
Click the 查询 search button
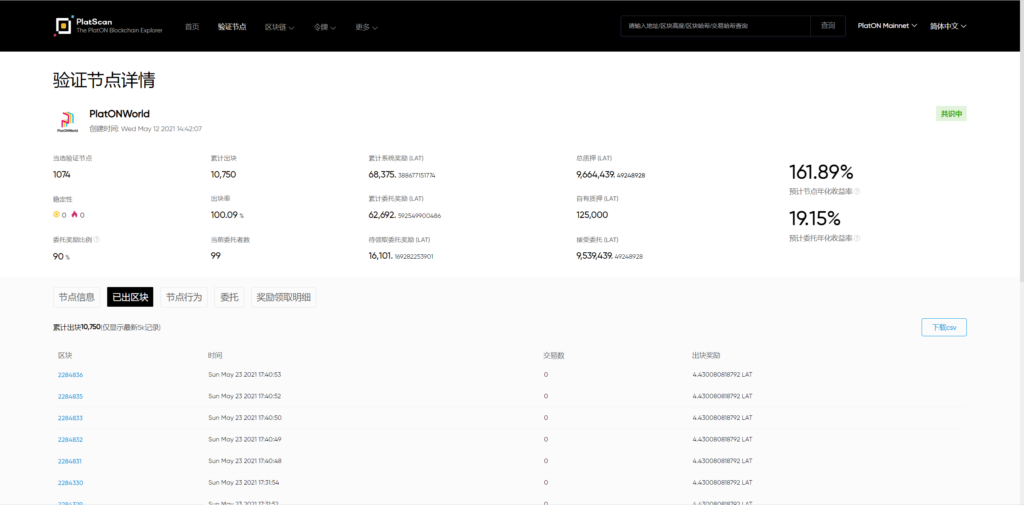coord(827,25)
